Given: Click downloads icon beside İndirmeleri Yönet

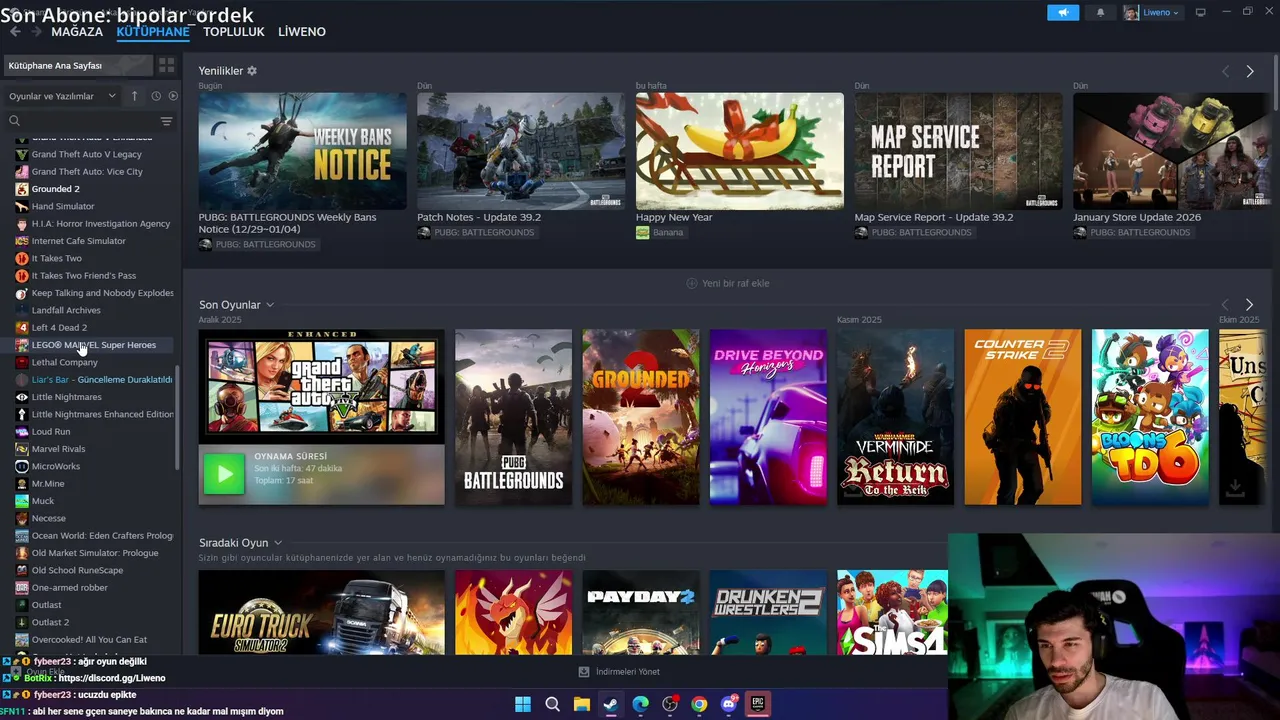Looking at the screenshot, I should pyautogui.click(x=584, y=672).
